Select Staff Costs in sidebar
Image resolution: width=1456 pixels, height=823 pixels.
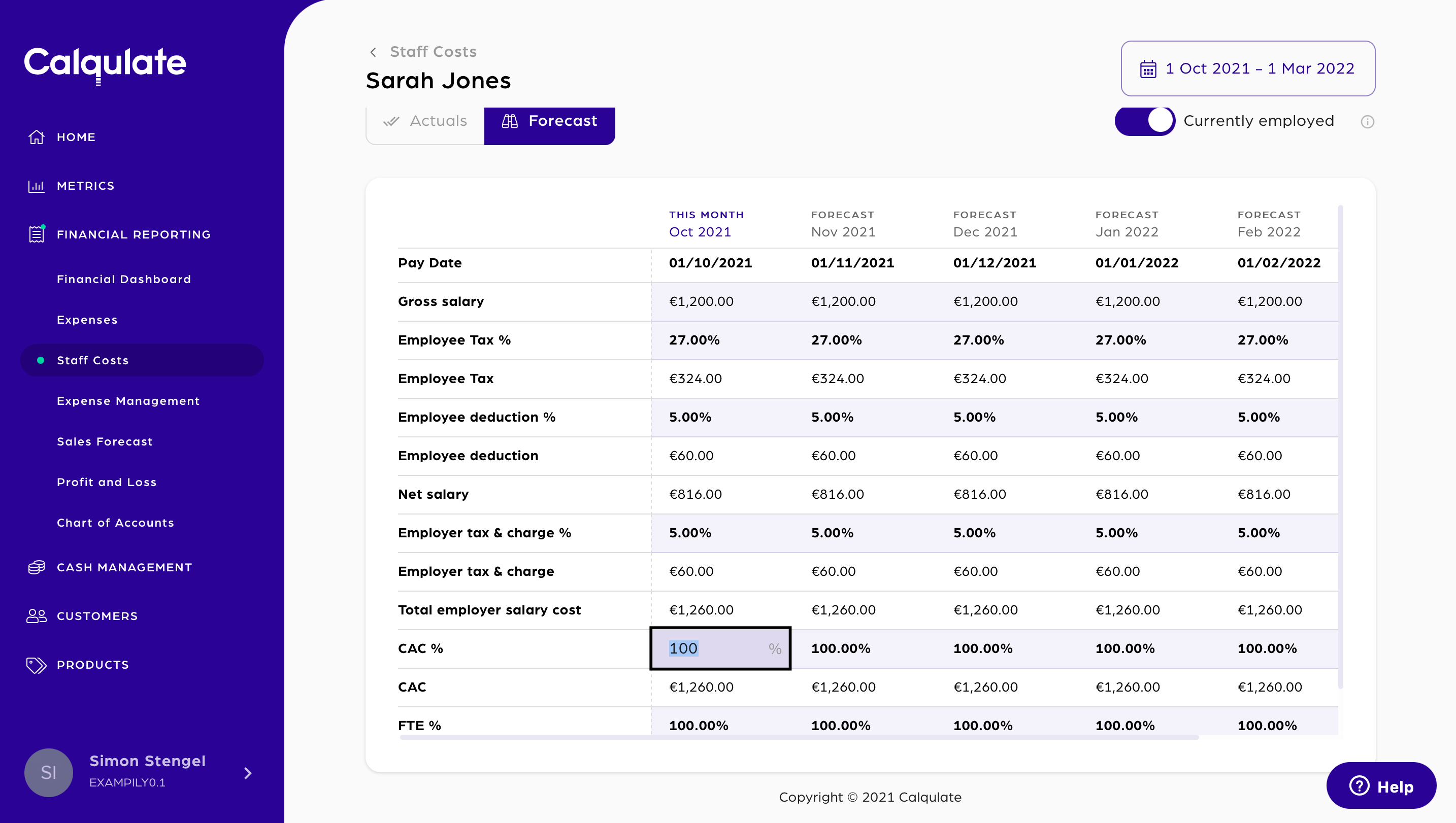[x=142, y=360]
